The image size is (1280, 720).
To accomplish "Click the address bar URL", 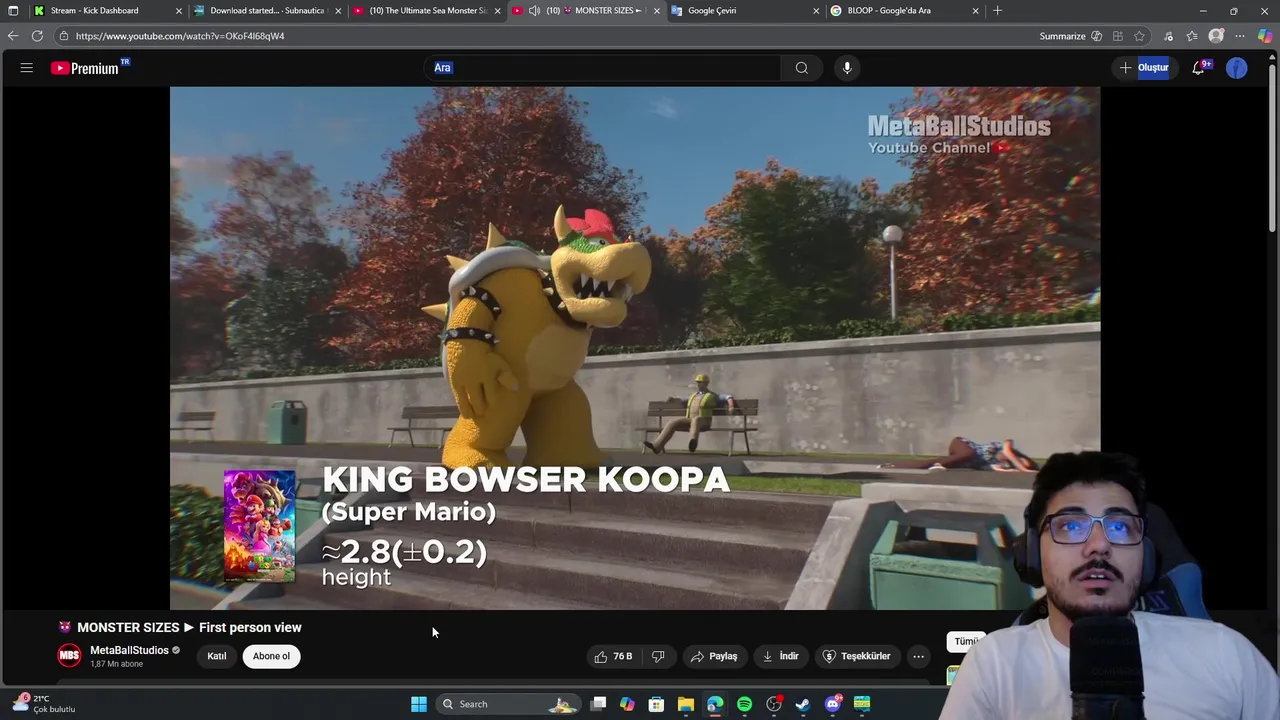I will tap(180, 36).
